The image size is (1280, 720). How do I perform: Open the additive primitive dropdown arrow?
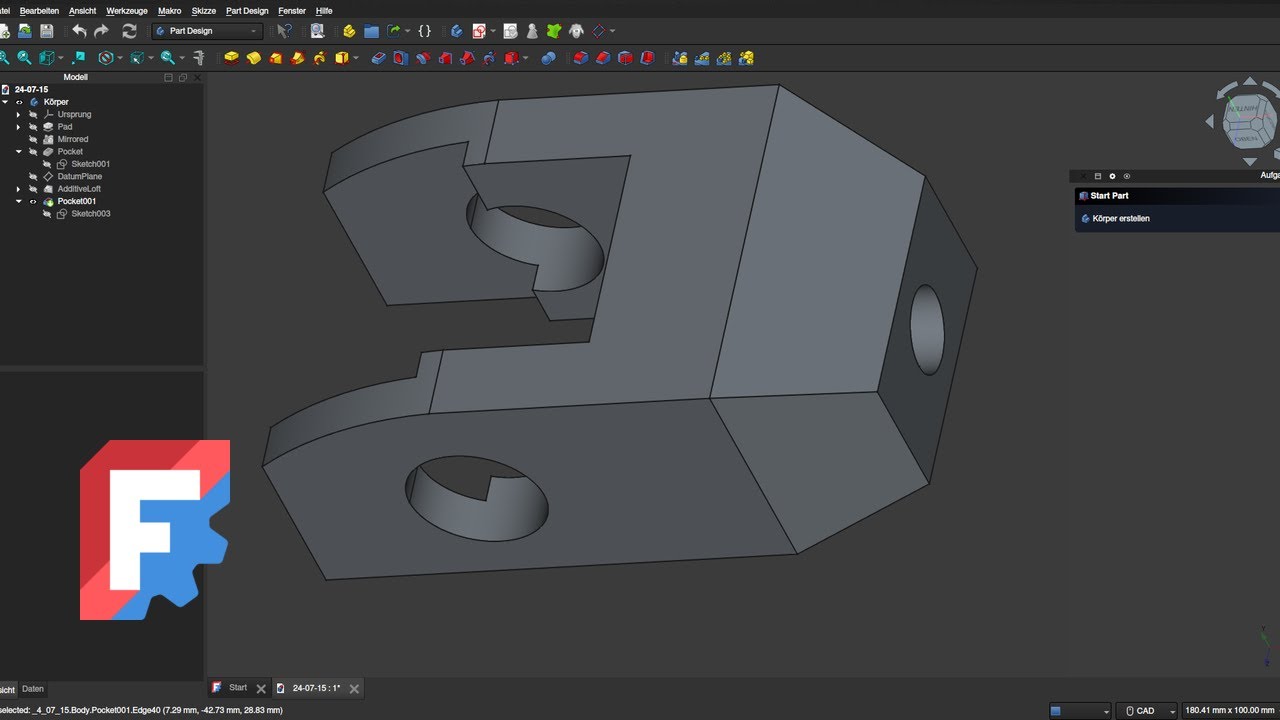pyautogui.click(x=355, y=58)
